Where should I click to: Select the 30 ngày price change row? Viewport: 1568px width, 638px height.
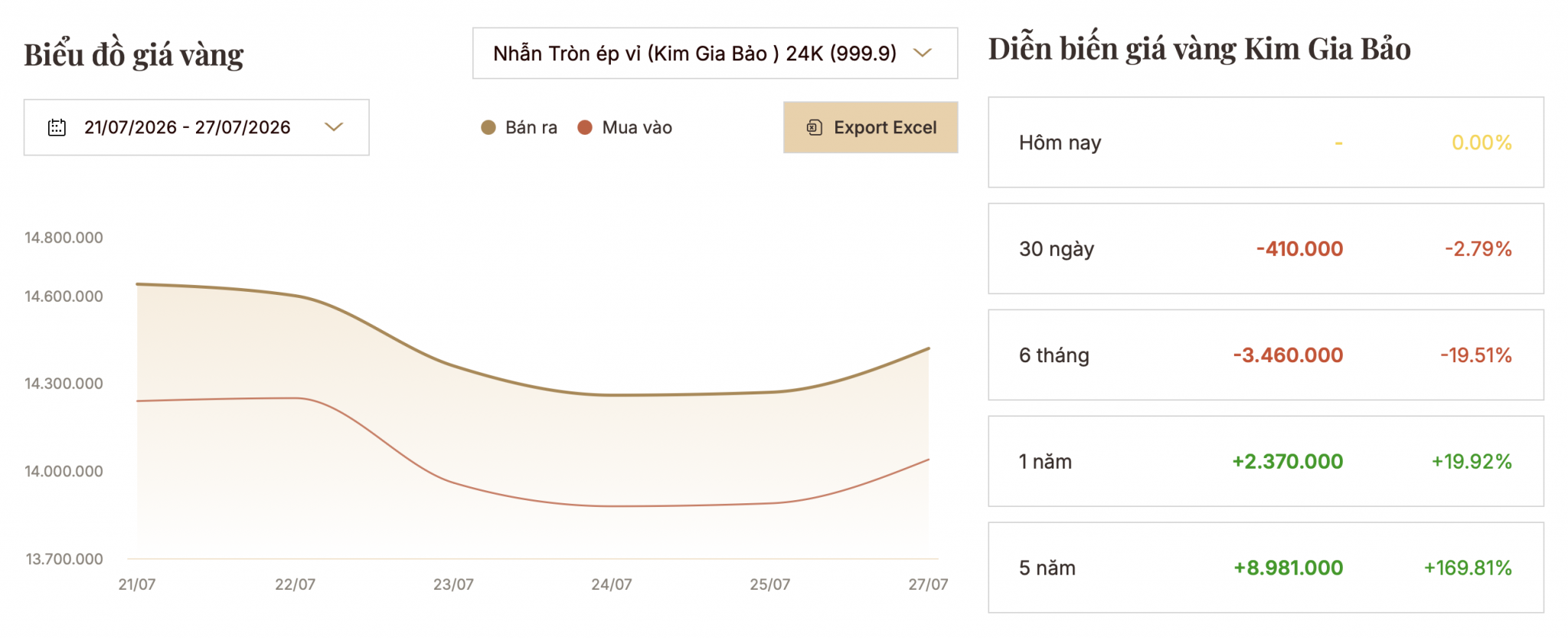(x=1266, y=248)
